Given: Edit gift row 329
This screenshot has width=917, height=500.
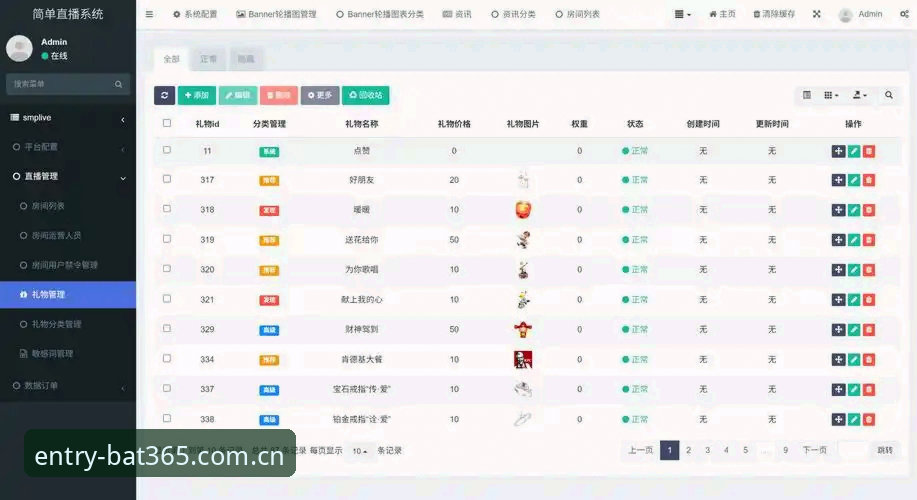Looking at the screenshot, I should (854, 330).
